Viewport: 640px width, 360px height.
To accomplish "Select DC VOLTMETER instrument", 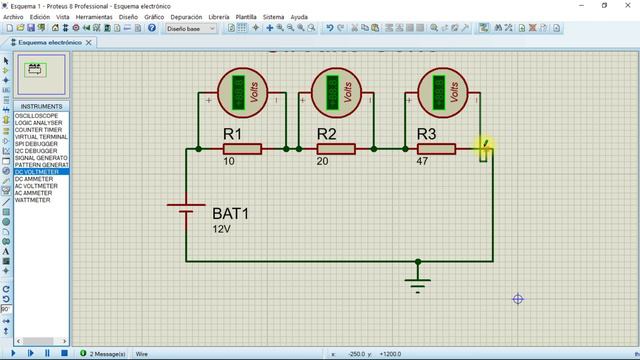I will click(41, 172).
